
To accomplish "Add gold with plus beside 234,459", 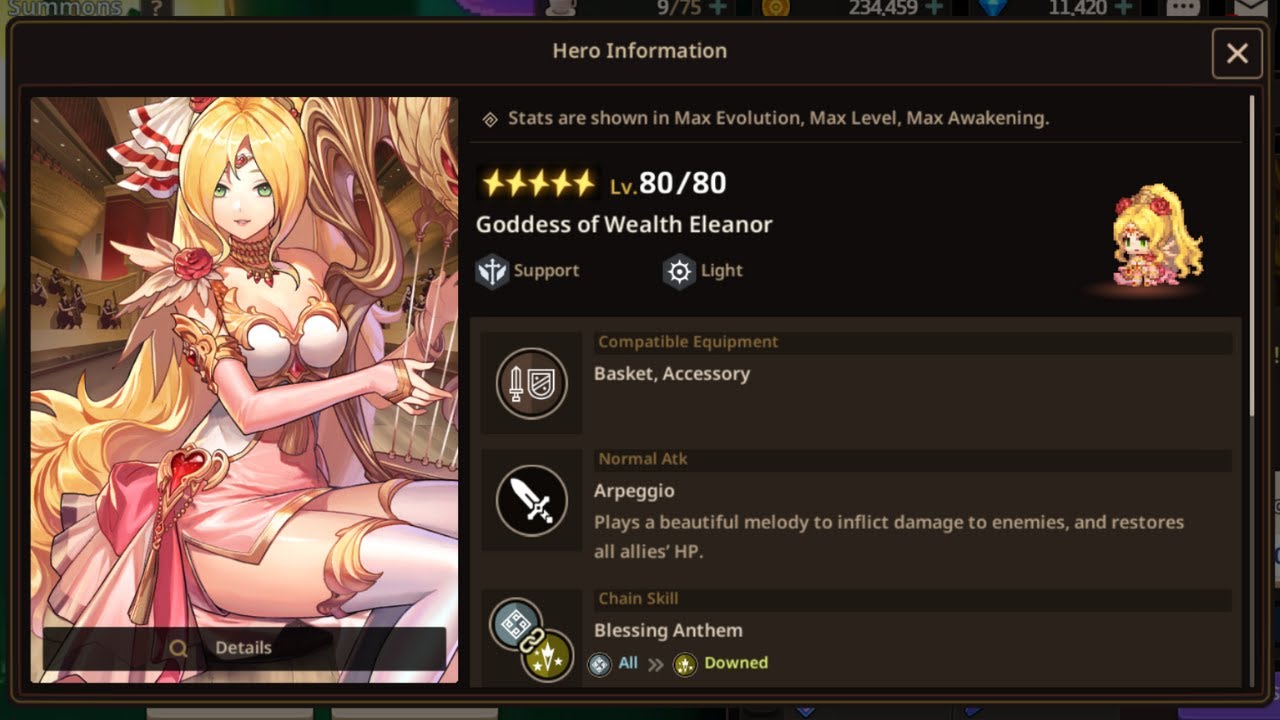I will coord(934,8).
